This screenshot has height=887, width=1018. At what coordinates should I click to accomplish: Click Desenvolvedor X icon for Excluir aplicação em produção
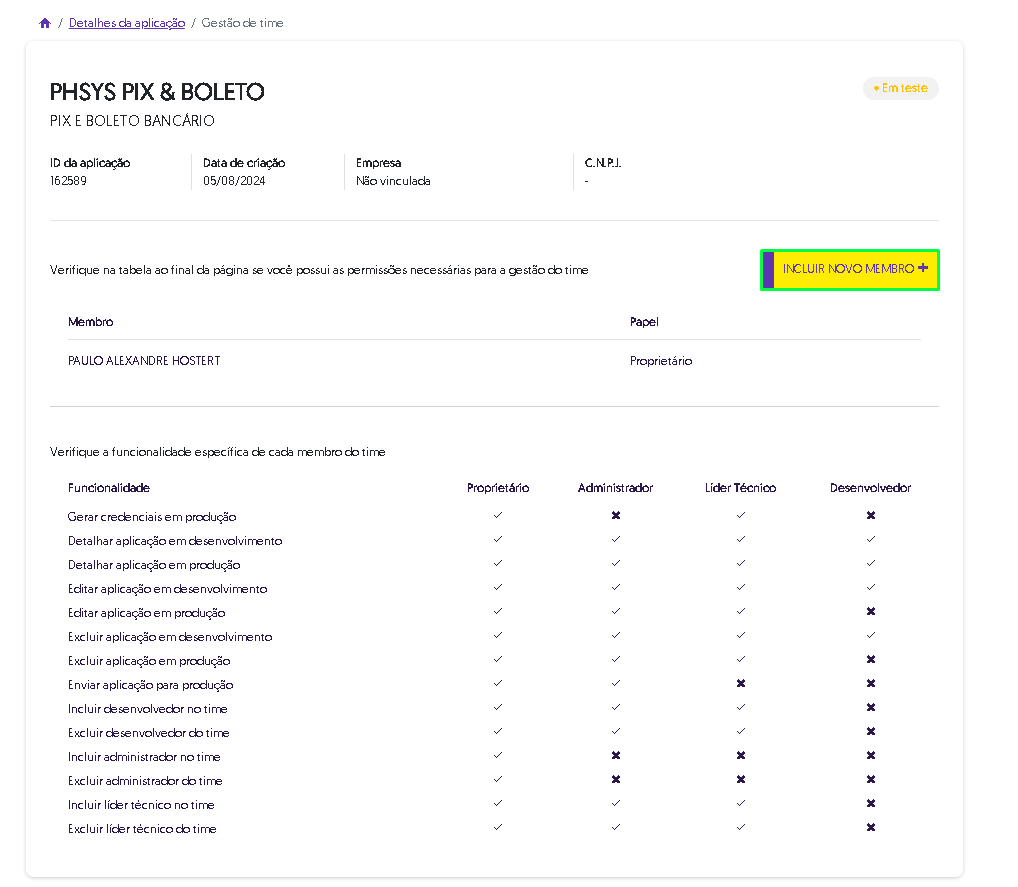tap(871, 660)
